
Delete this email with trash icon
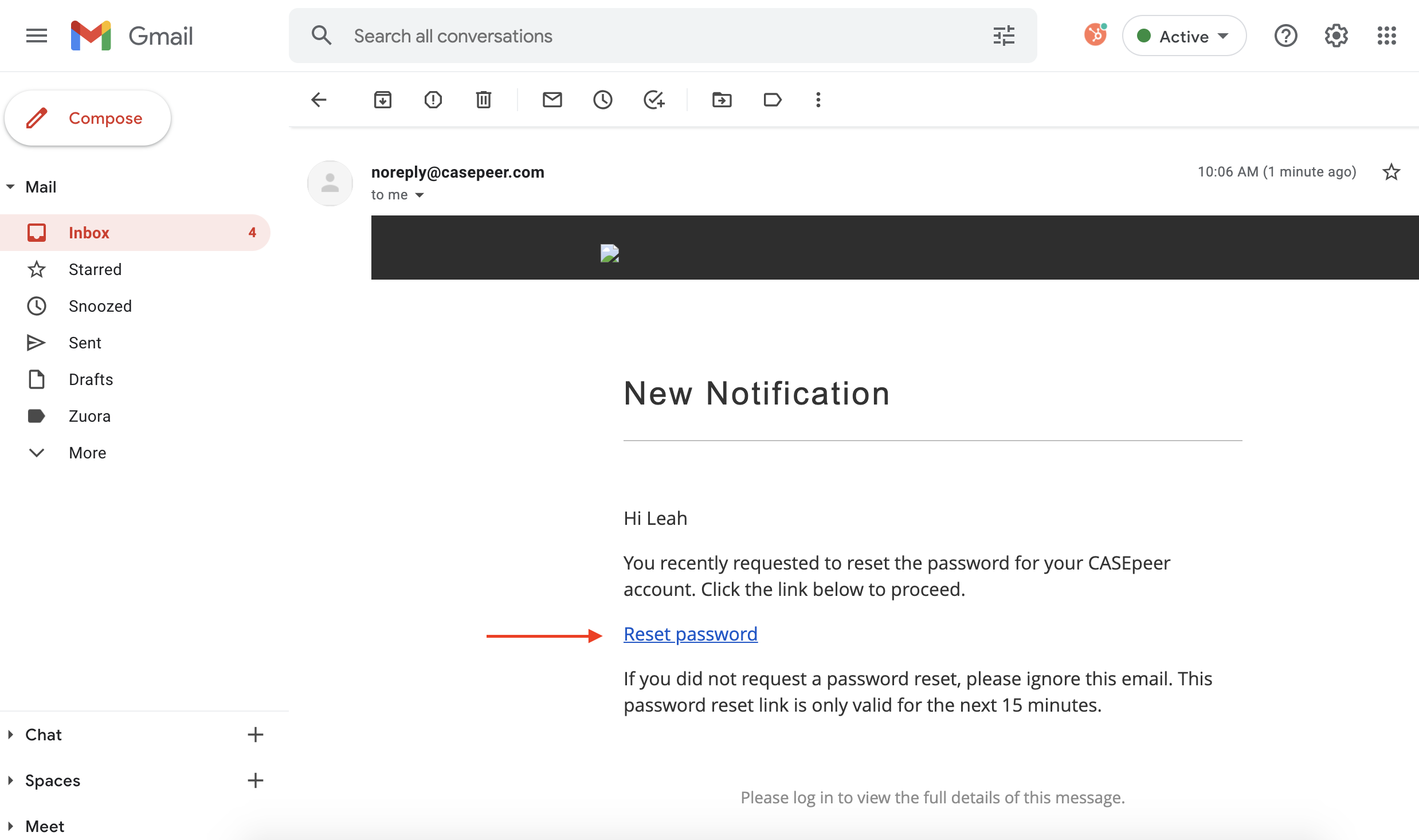483,100
